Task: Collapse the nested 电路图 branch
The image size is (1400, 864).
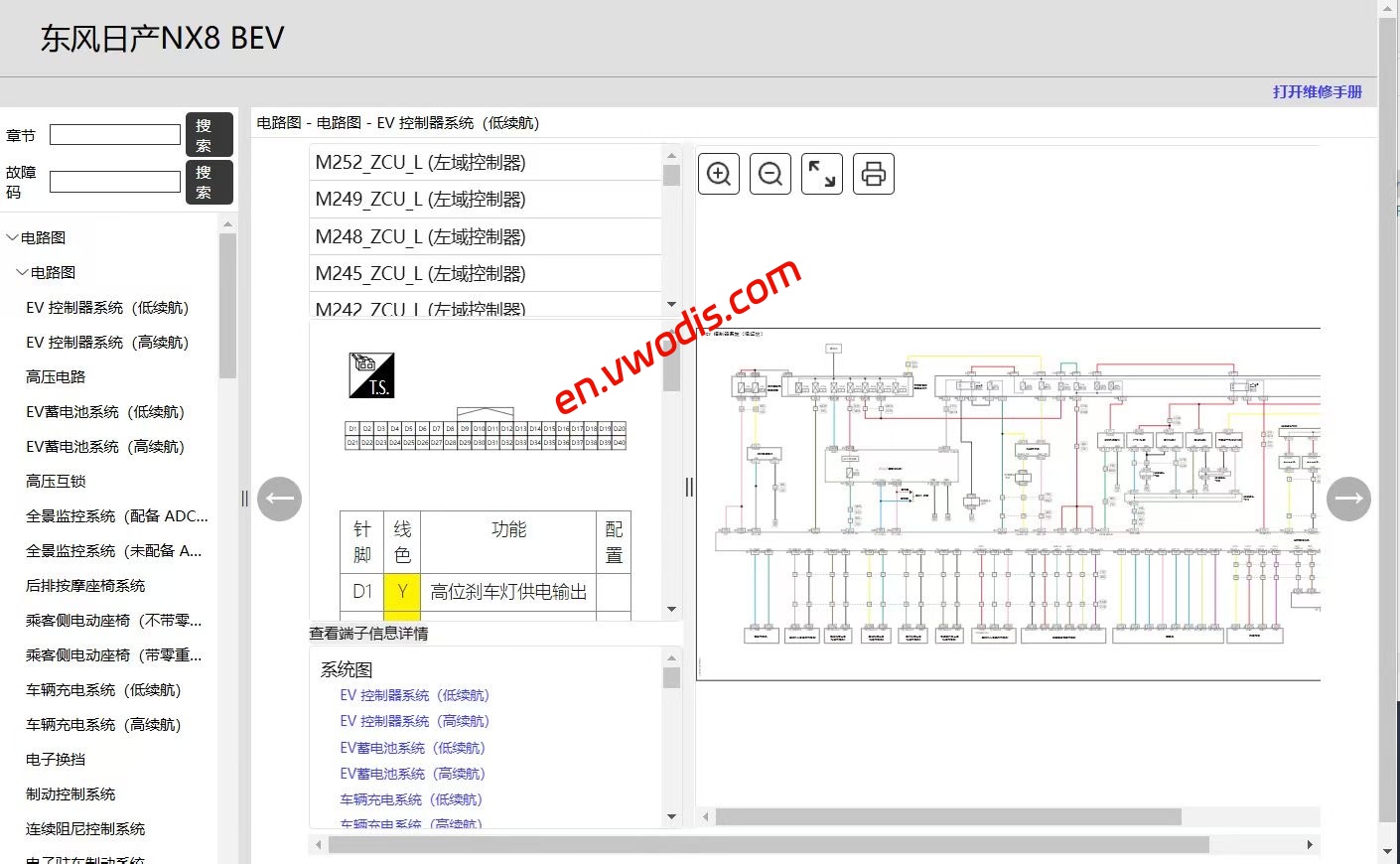Action: [x=22, y=271]
